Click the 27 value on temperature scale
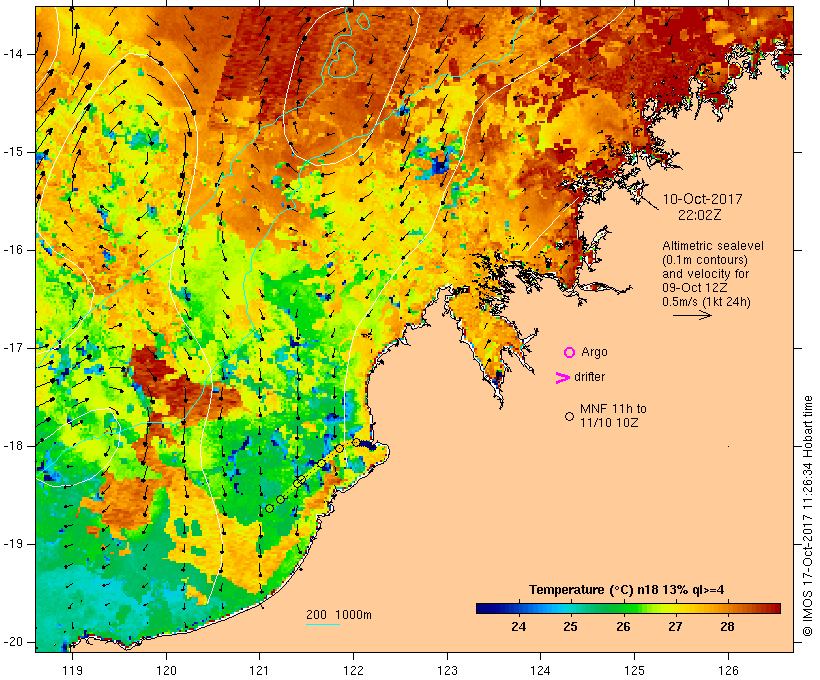 tap(675, 627)
